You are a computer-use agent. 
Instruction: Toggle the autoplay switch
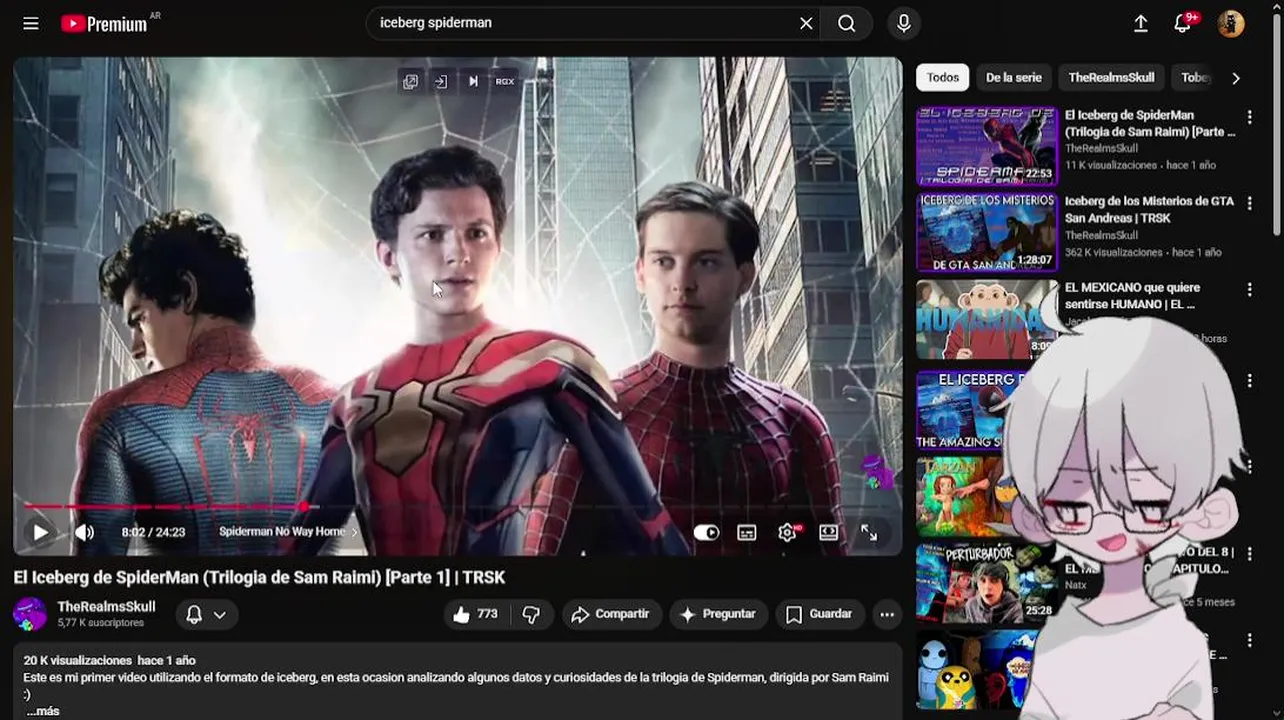tap(706, 532)
